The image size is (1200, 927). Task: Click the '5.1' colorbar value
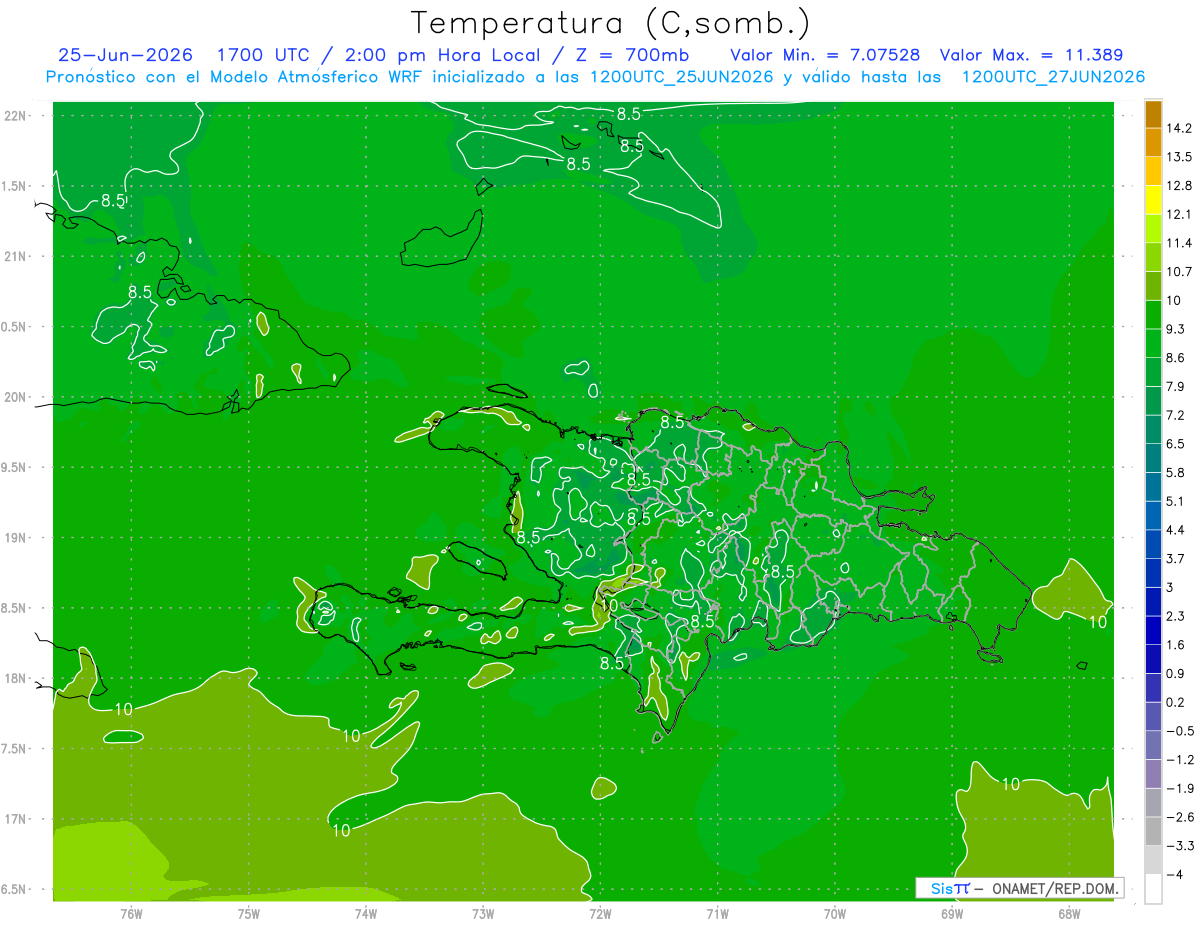click(x=1175, y=501)
